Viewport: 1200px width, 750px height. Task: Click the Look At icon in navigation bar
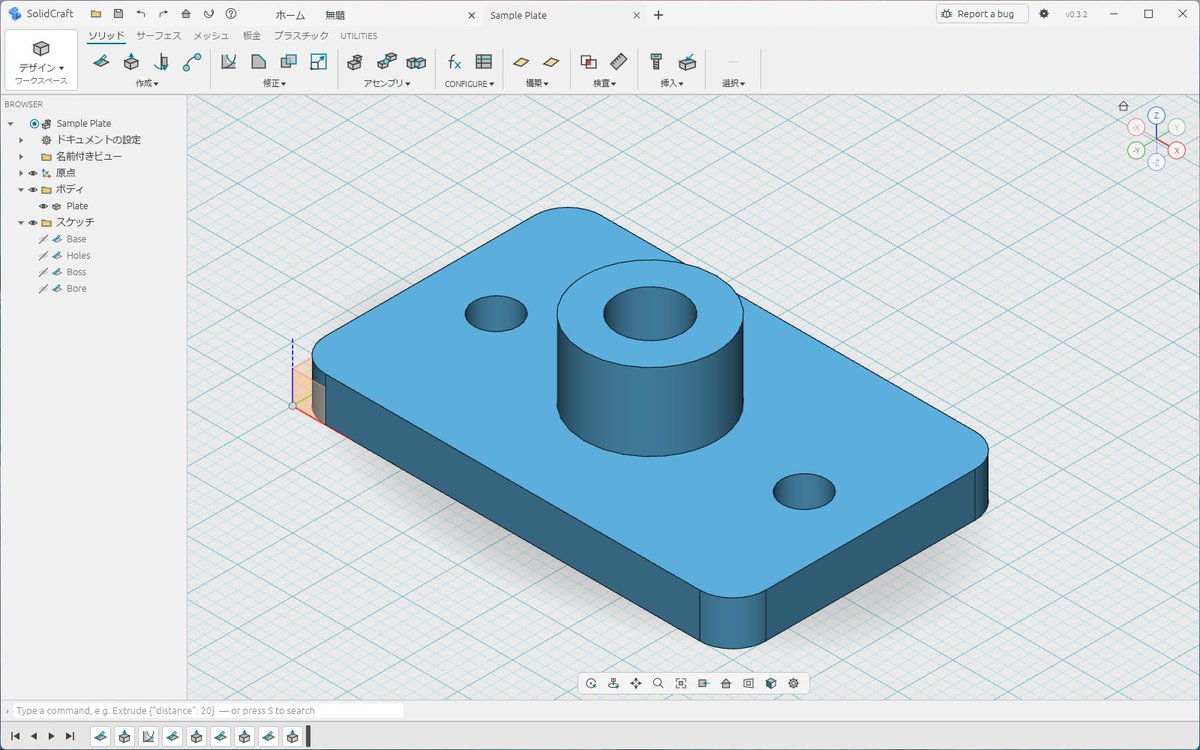click(x=613, y=684)
